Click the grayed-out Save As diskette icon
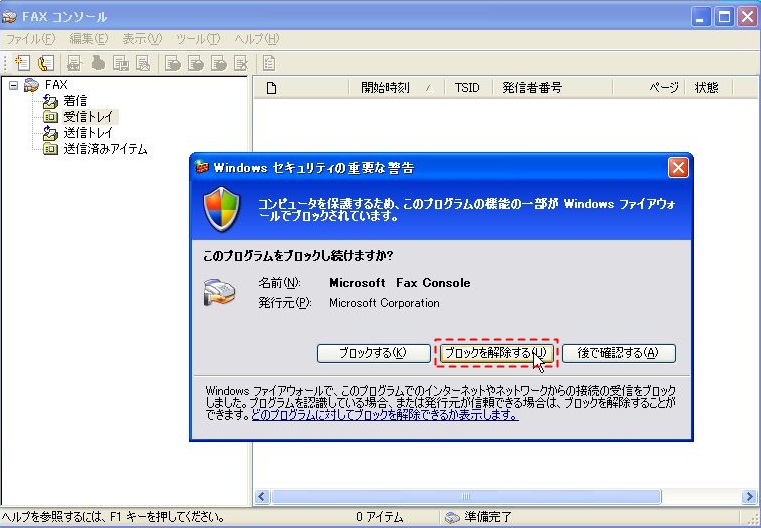The image size is (761, 528). pyautogui.click(x=121, y=63)
